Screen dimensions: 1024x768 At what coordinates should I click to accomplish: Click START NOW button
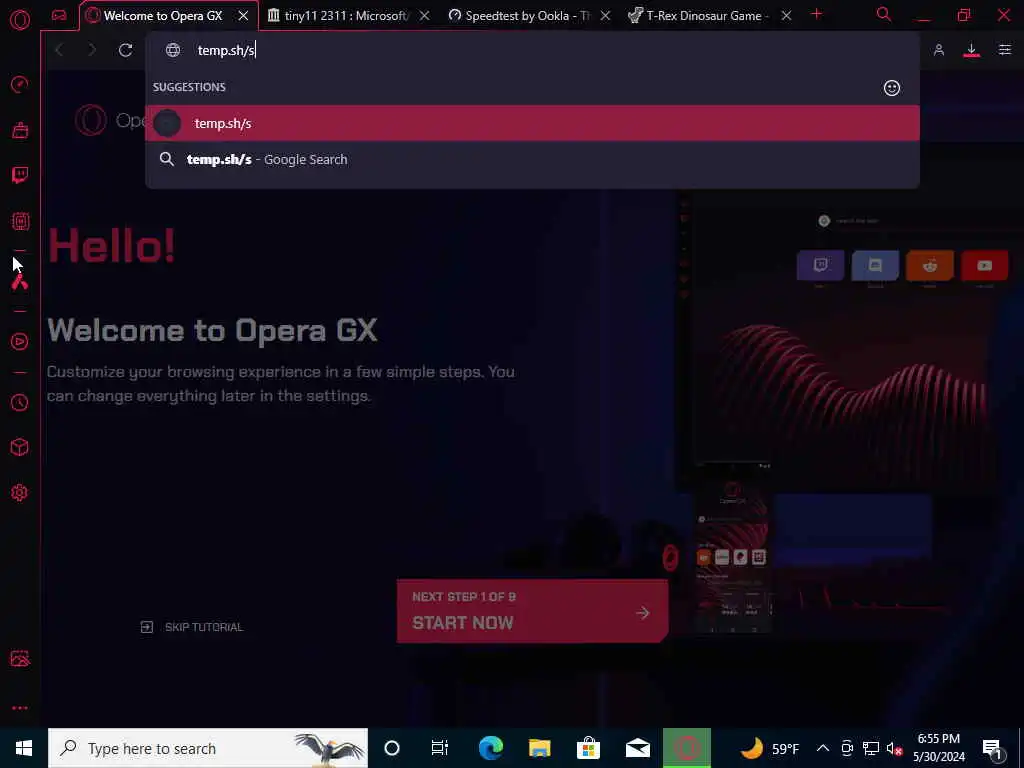pos(532,611)
